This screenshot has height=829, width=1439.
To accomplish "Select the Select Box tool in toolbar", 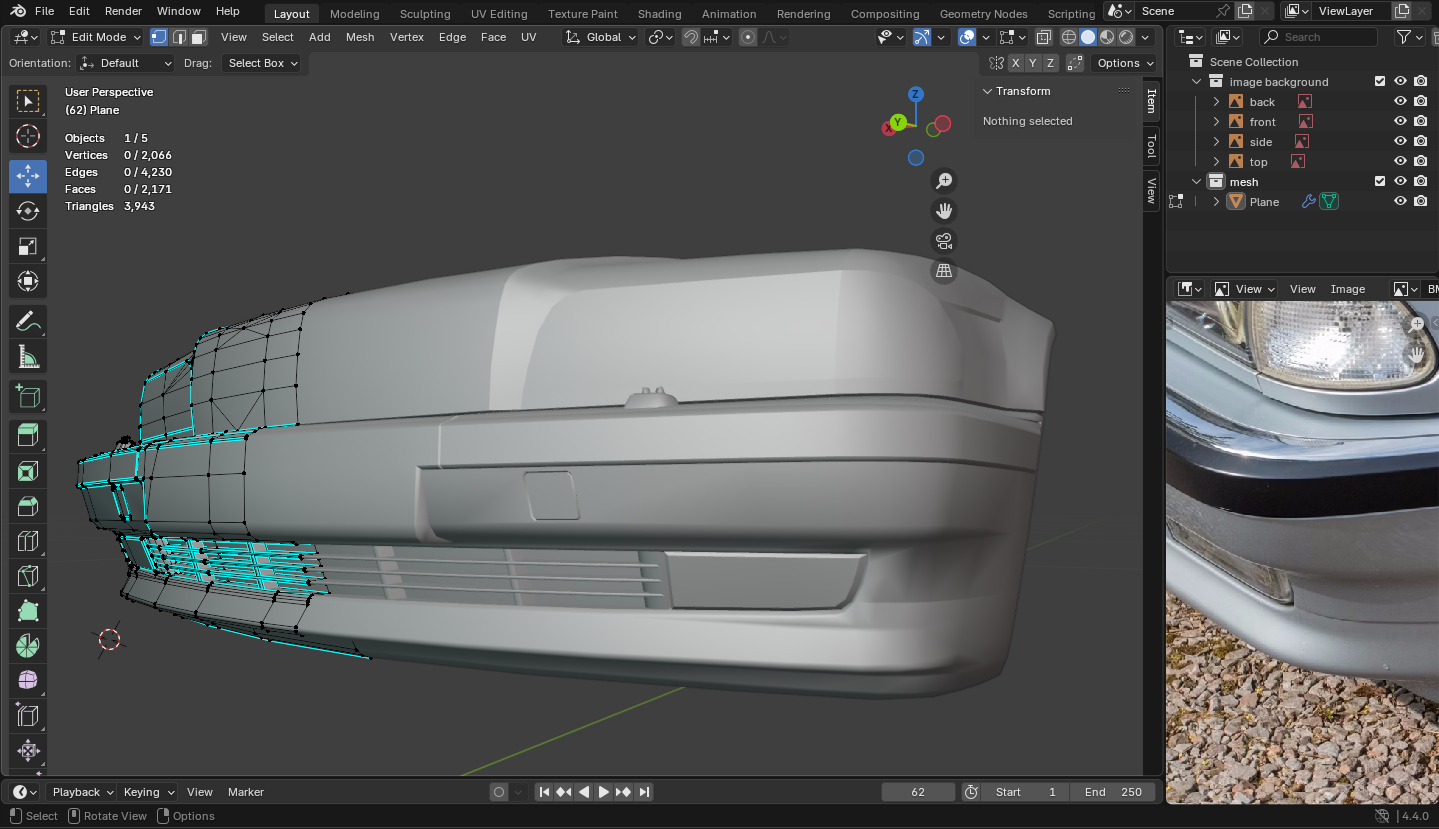I will (28, 101).
